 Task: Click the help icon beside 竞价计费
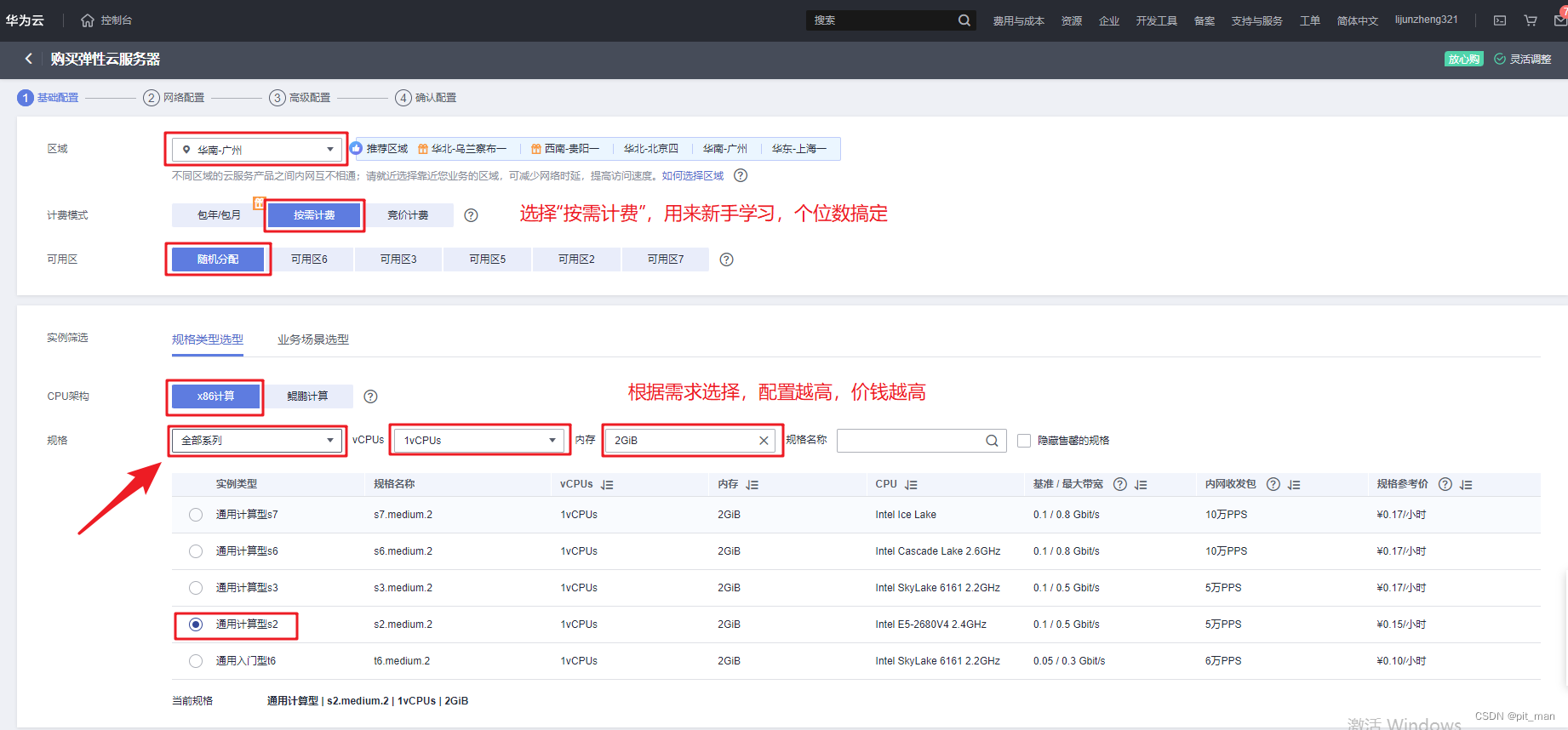471,215
